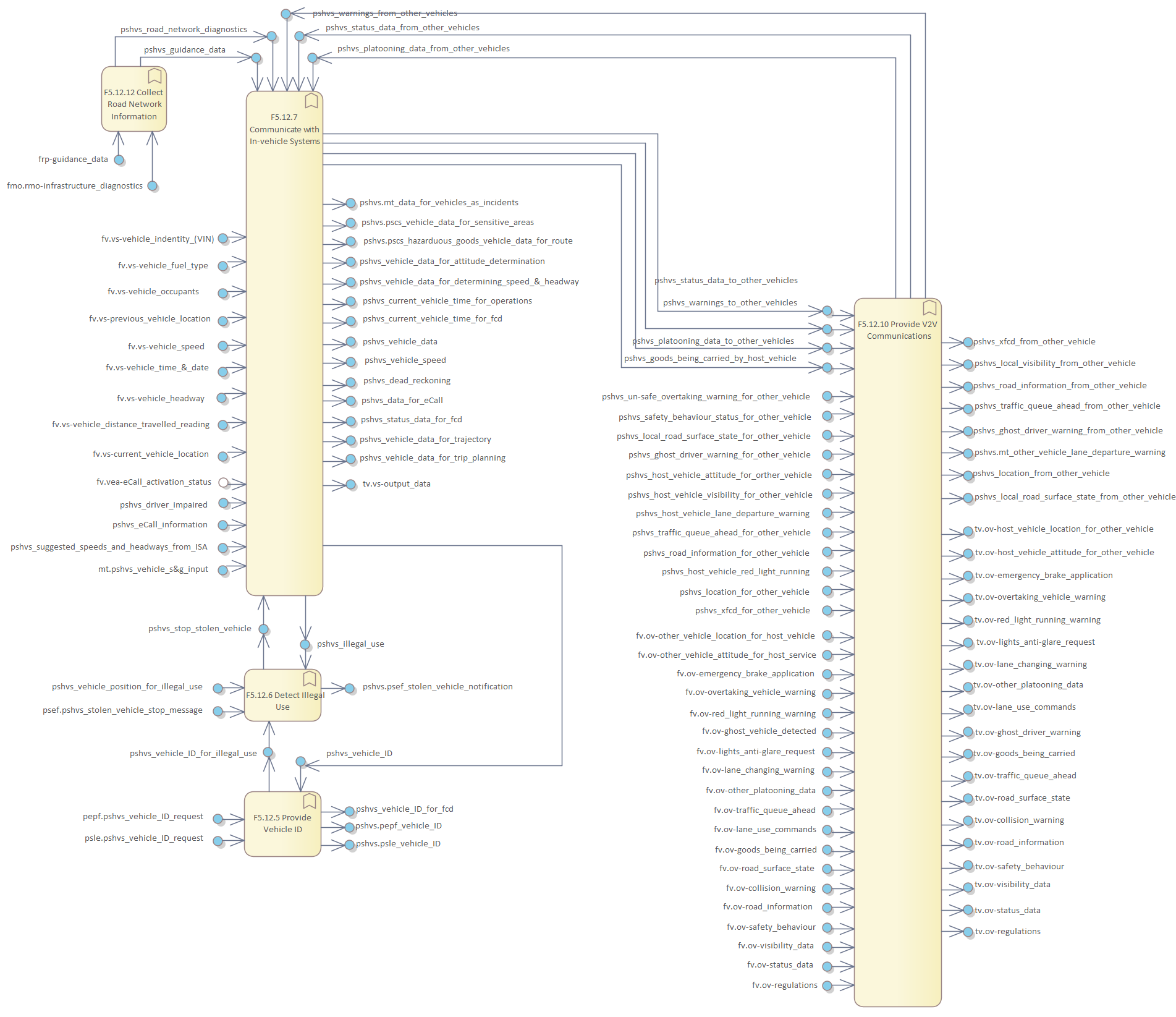Select the pshvs_stop_stolen_vehicle port circle
This screenshot has height=1017, width=1176.
[264, 629]
